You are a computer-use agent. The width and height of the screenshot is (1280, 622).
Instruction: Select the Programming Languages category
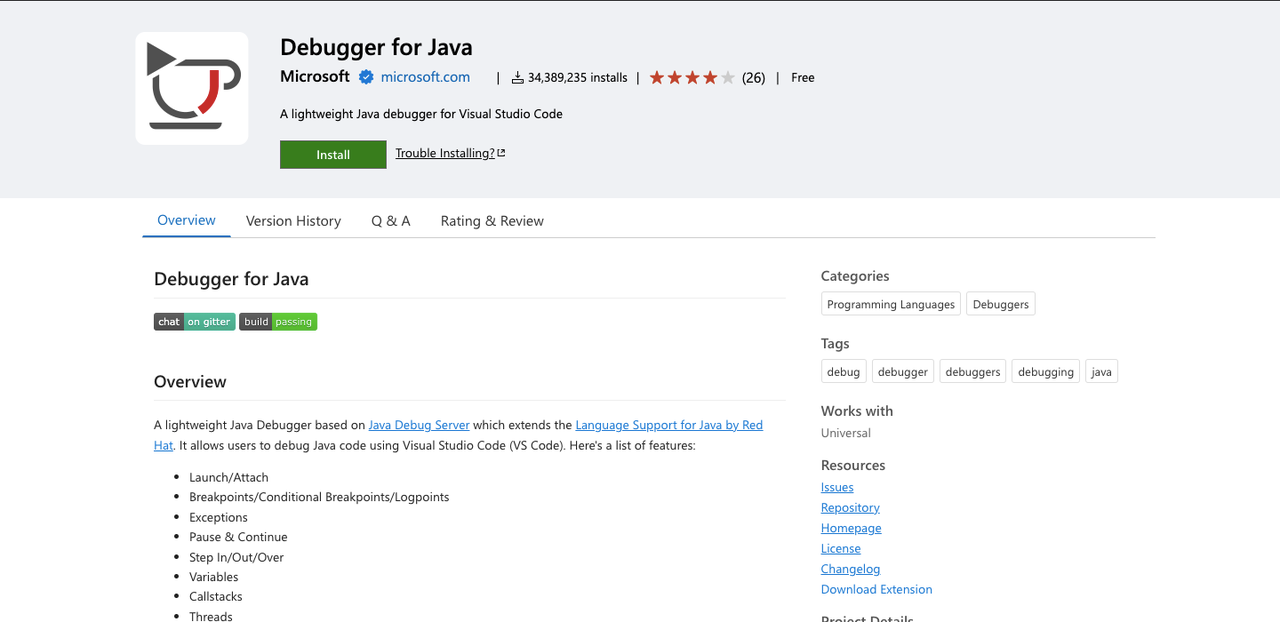point(891,304)
